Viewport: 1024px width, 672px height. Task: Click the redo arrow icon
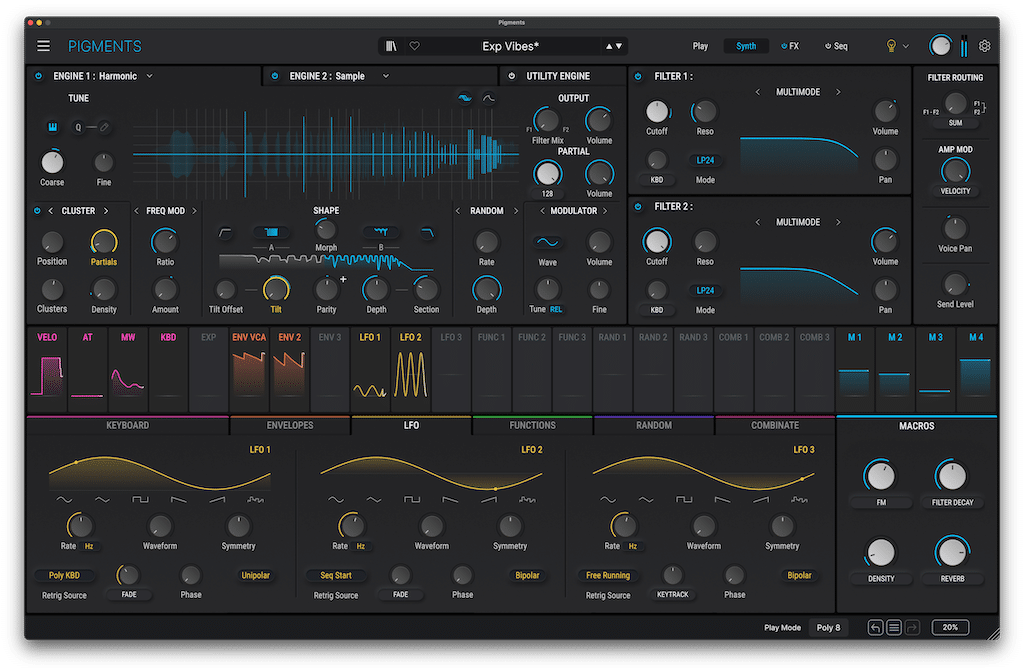click(912, 628)
